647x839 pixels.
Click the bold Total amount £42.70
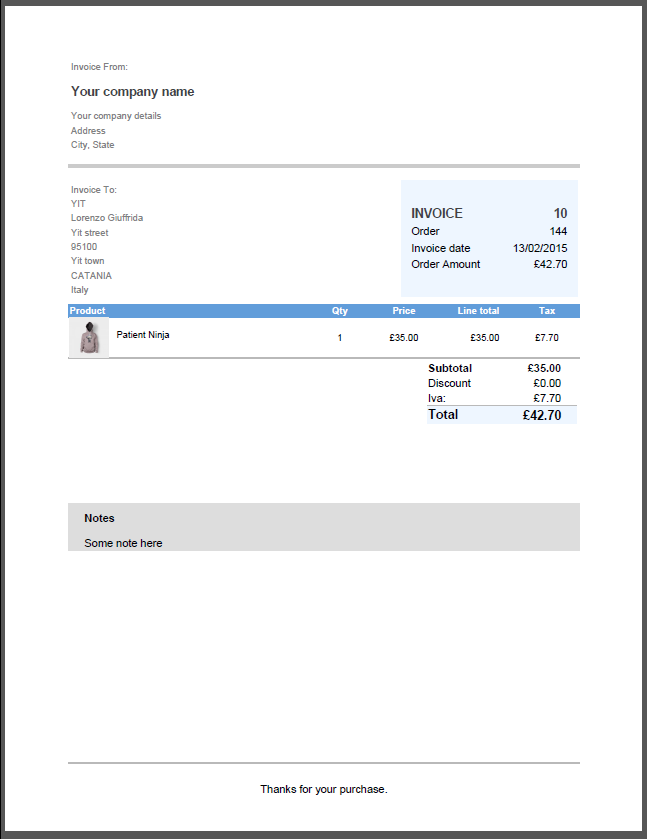click(x=542, y=415)
